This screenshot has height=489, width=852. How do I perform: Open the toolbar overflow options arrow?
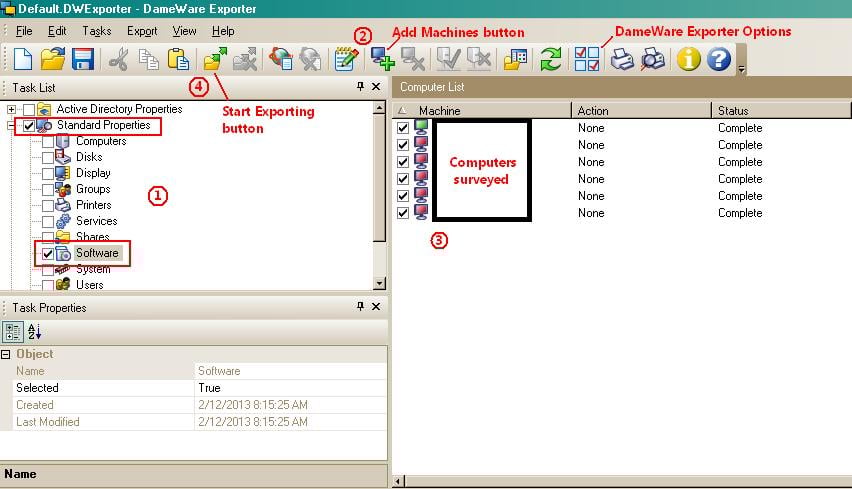coord(742,68)
